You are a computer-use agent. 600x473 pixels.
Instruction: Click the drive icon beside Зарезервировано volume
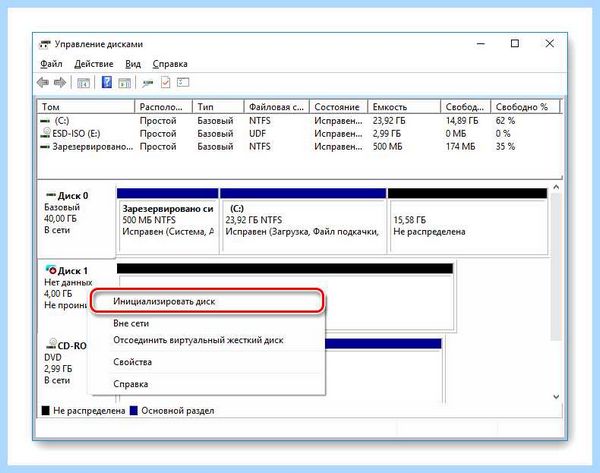(45, 147)
